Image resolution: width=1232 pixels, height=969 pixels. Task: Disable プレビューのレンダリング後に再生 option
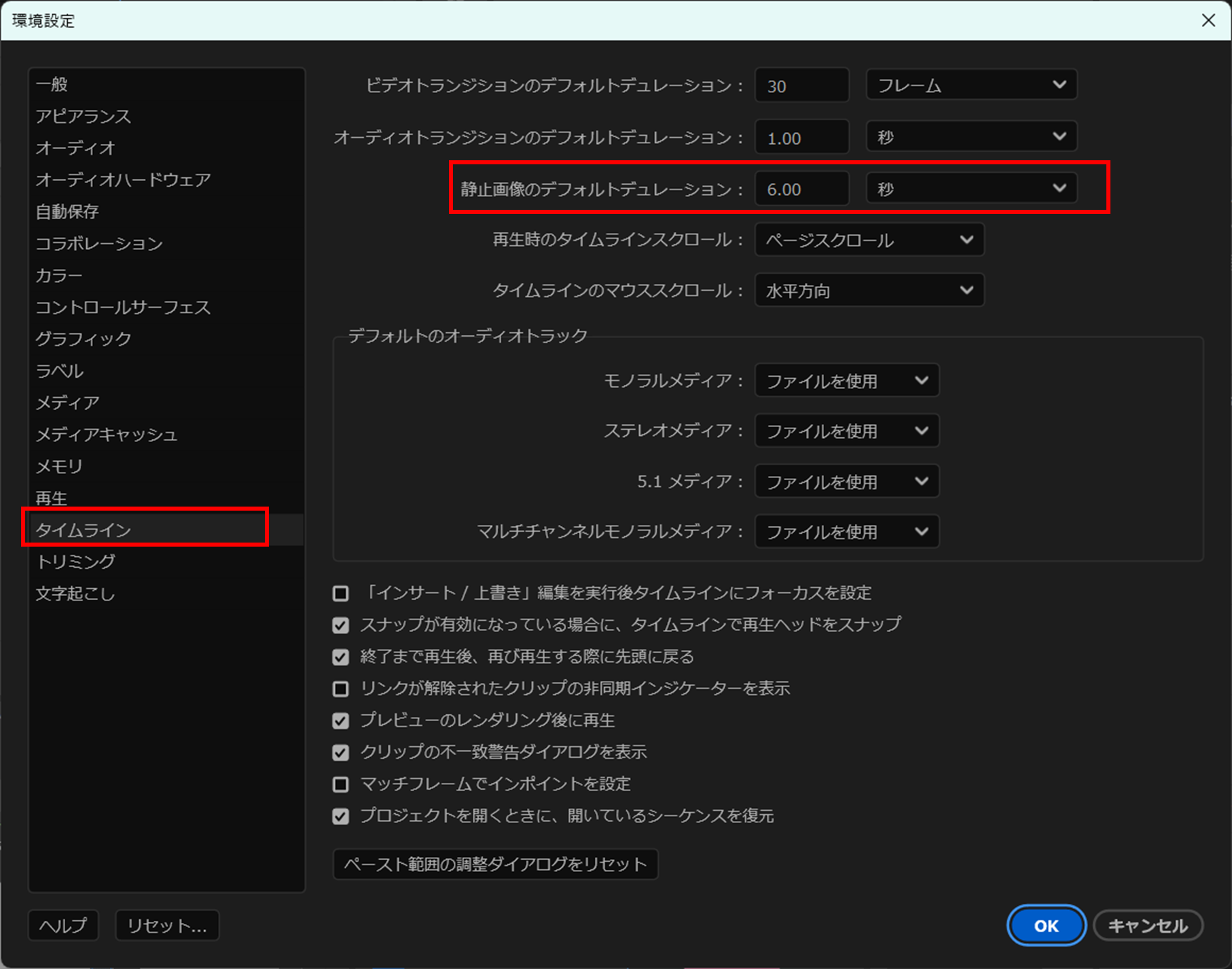340,720
